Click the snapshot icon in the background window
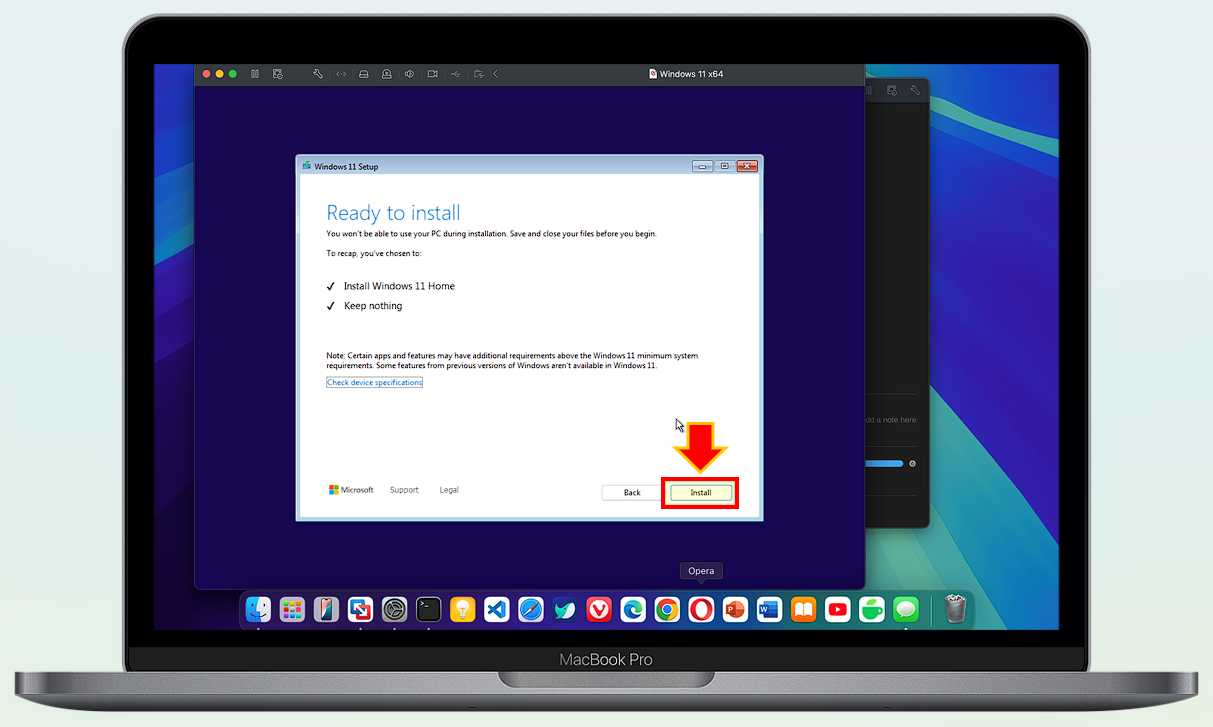Image resolution: width=1213 pixels, height=727 pixels. pos(890,90)
